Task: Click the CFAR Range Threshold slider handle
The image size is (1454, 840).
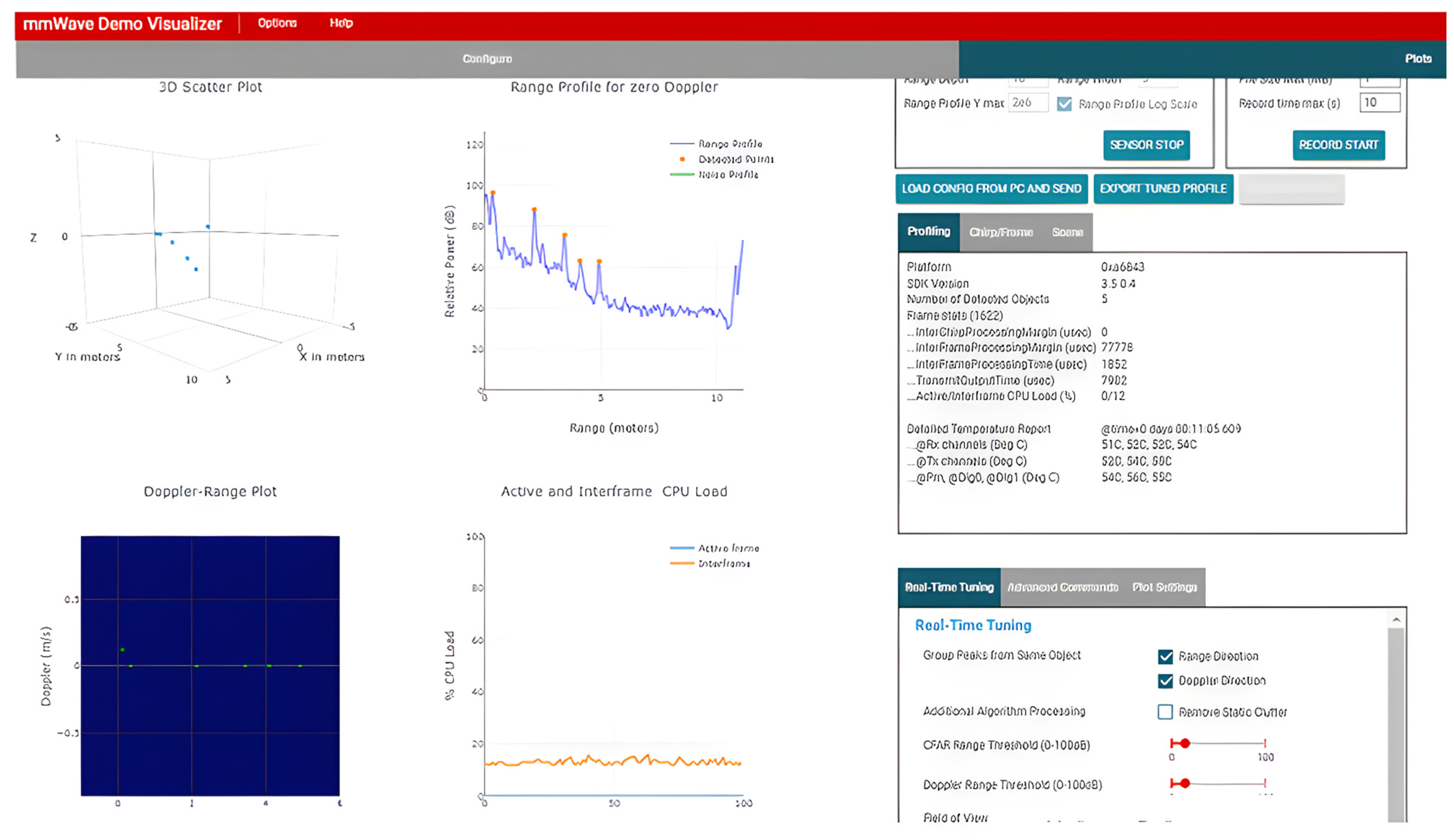Action: point(1185,744)
